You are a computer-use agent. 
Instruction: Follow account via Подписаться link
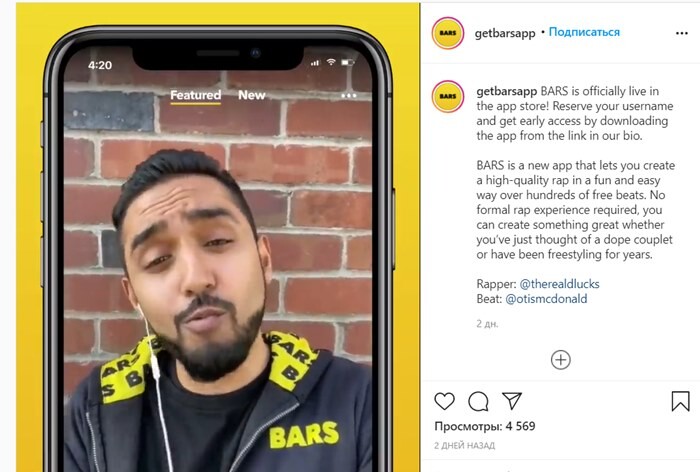coord(584,32)
